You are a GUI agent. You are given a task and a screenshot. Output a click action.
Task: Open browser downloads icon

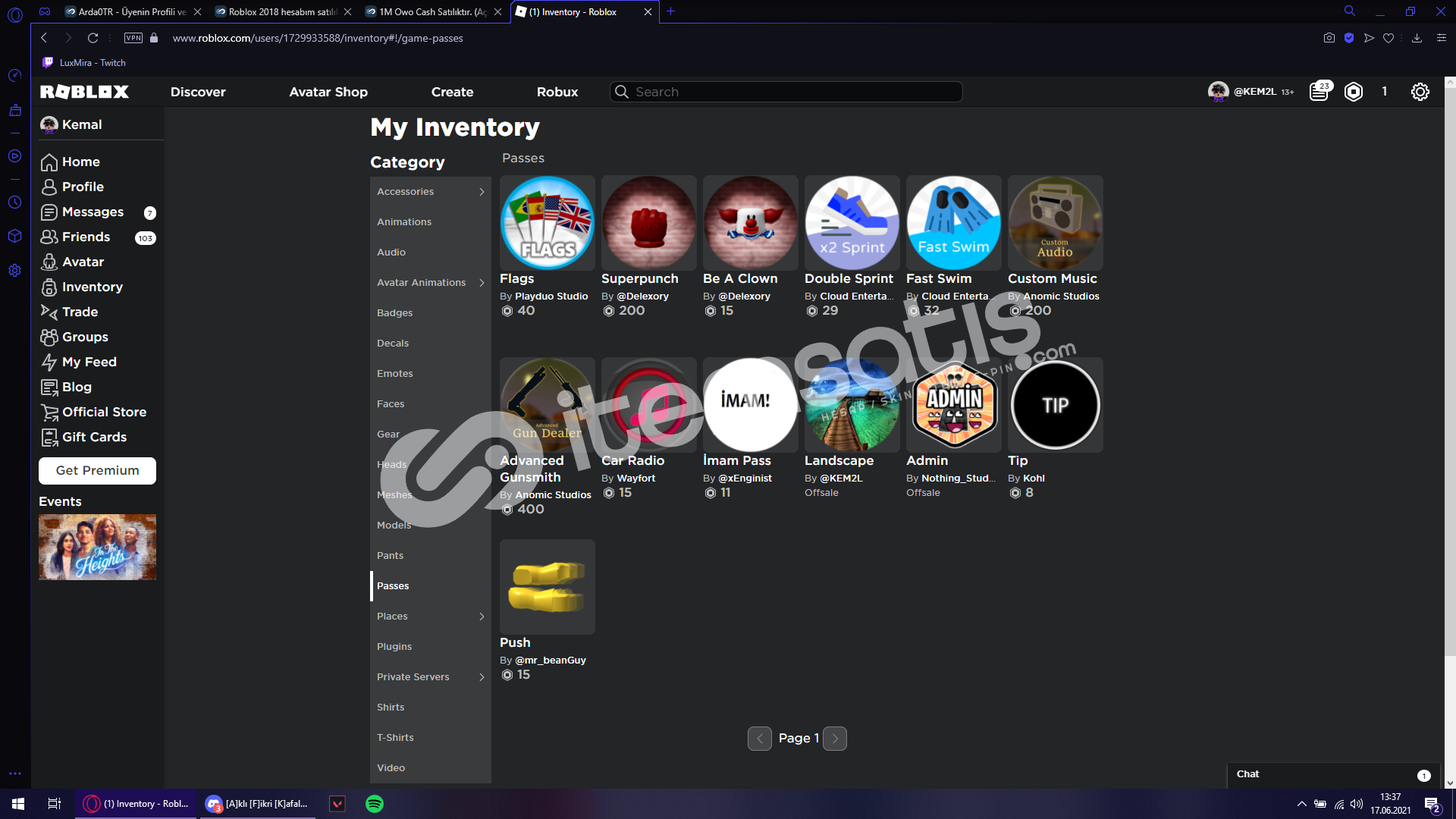(x=1417, y=38)
